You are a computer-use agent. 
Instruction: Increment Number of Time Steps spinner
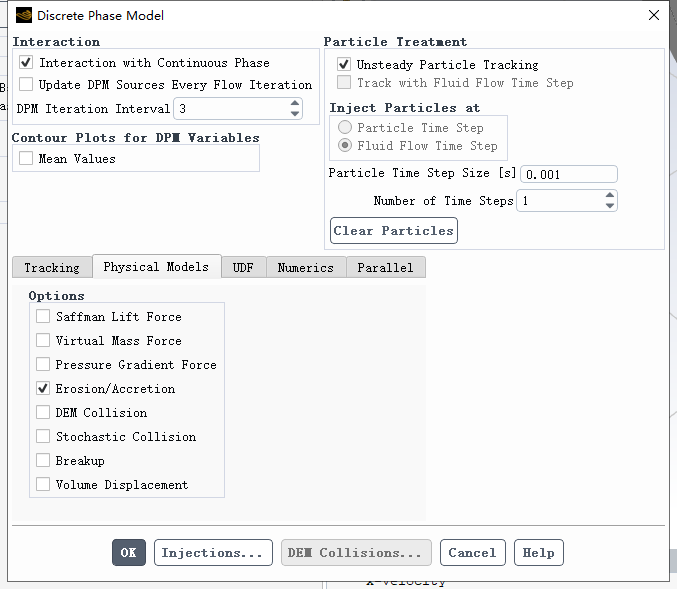click(610, 195)
